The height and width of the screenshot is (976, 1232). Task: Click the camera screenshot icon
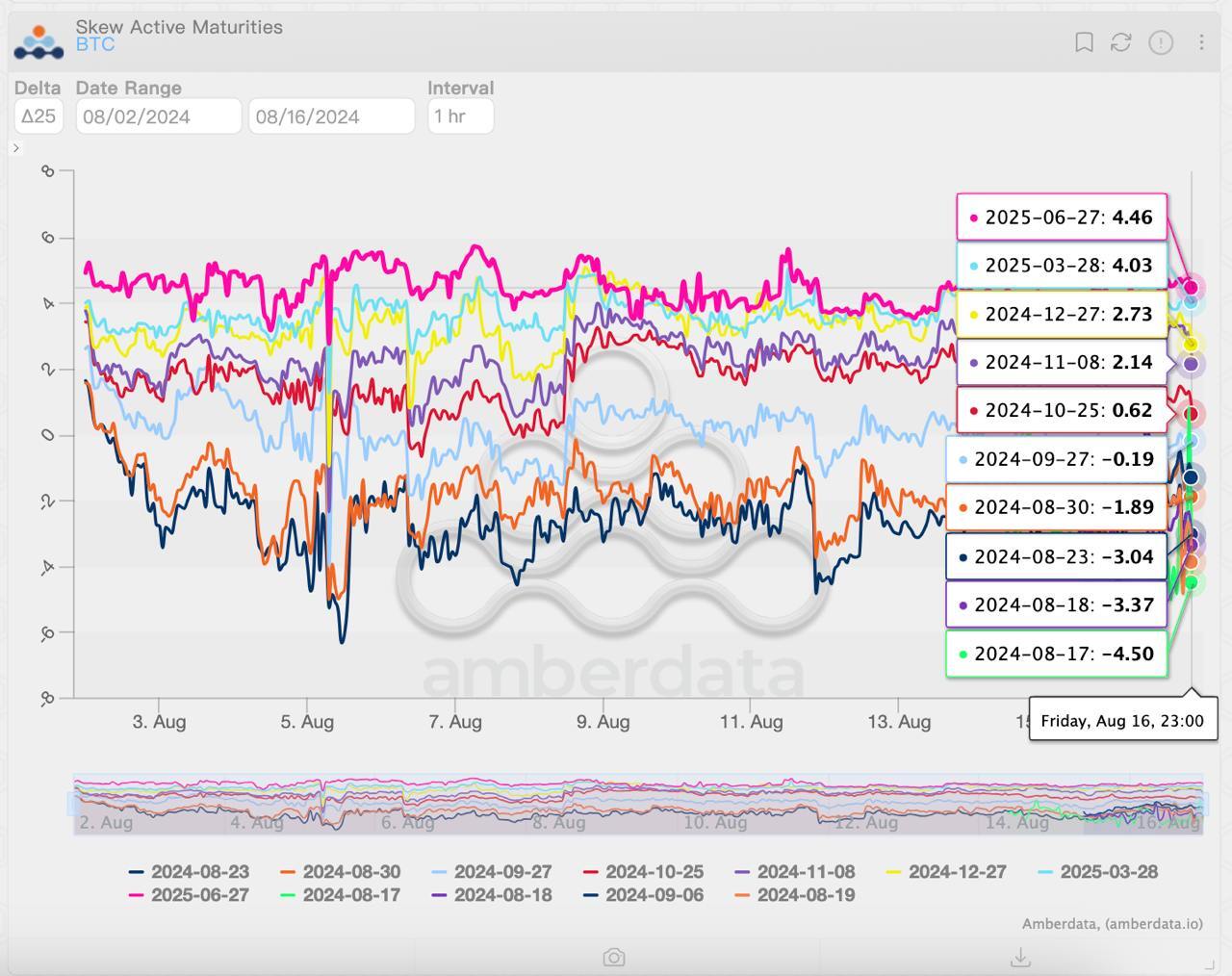pos(614,957)
